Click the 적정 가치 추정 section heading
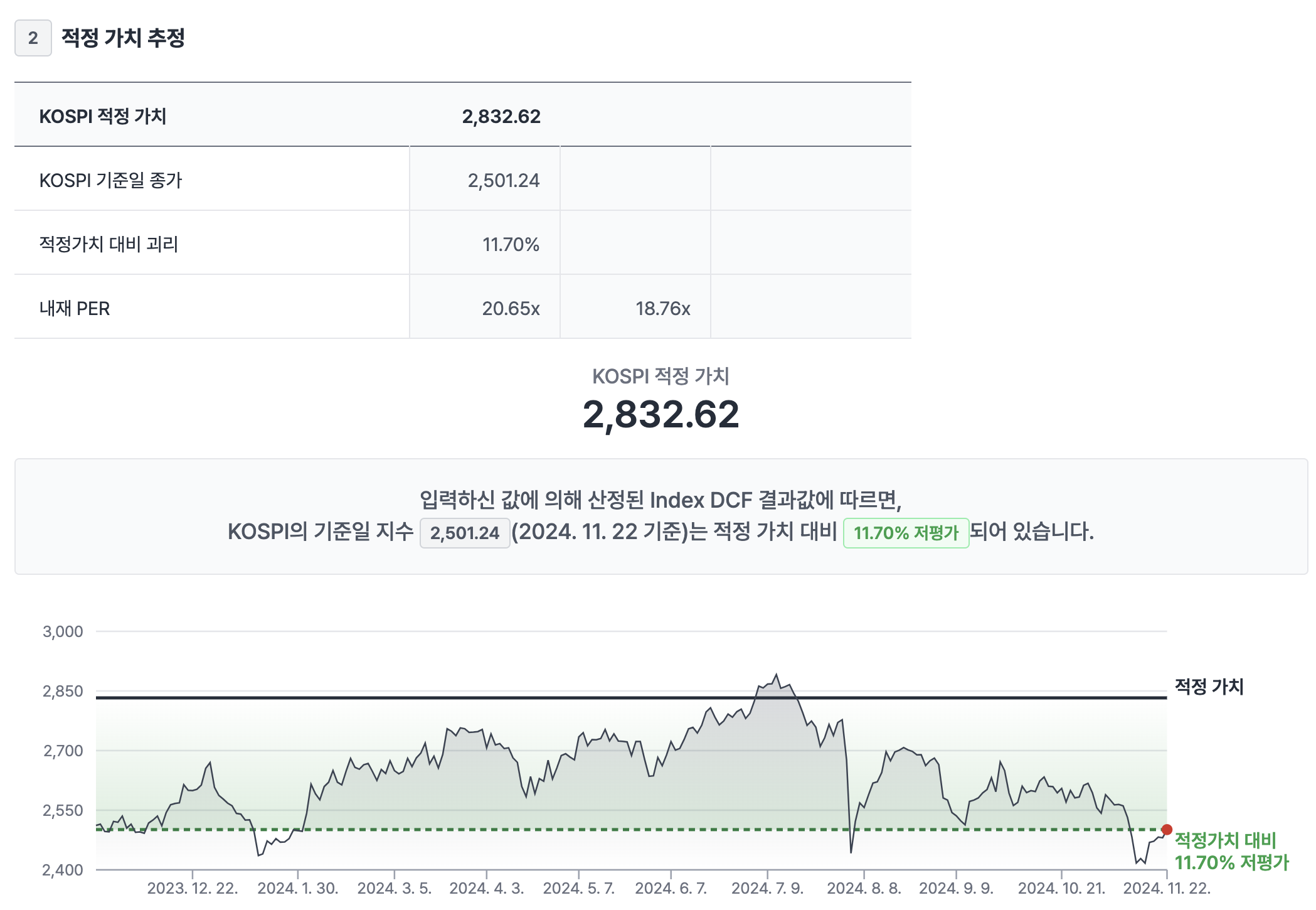 tap(123, 38)
